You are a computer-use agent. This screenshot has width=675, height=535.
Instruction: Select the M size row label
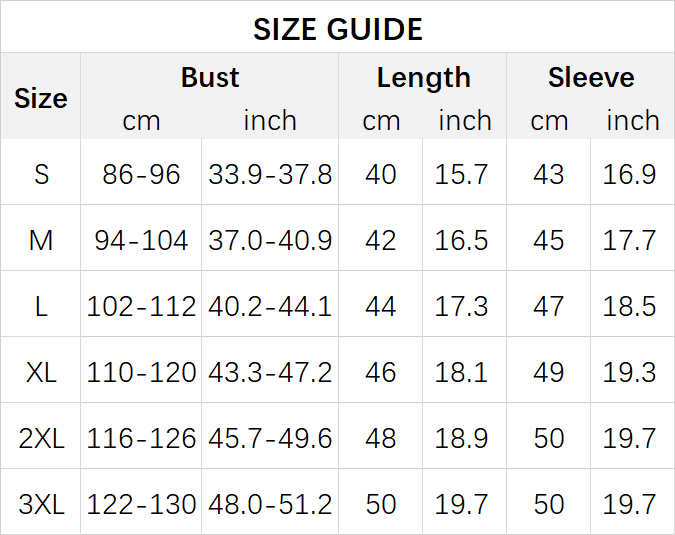click(41, 240)
